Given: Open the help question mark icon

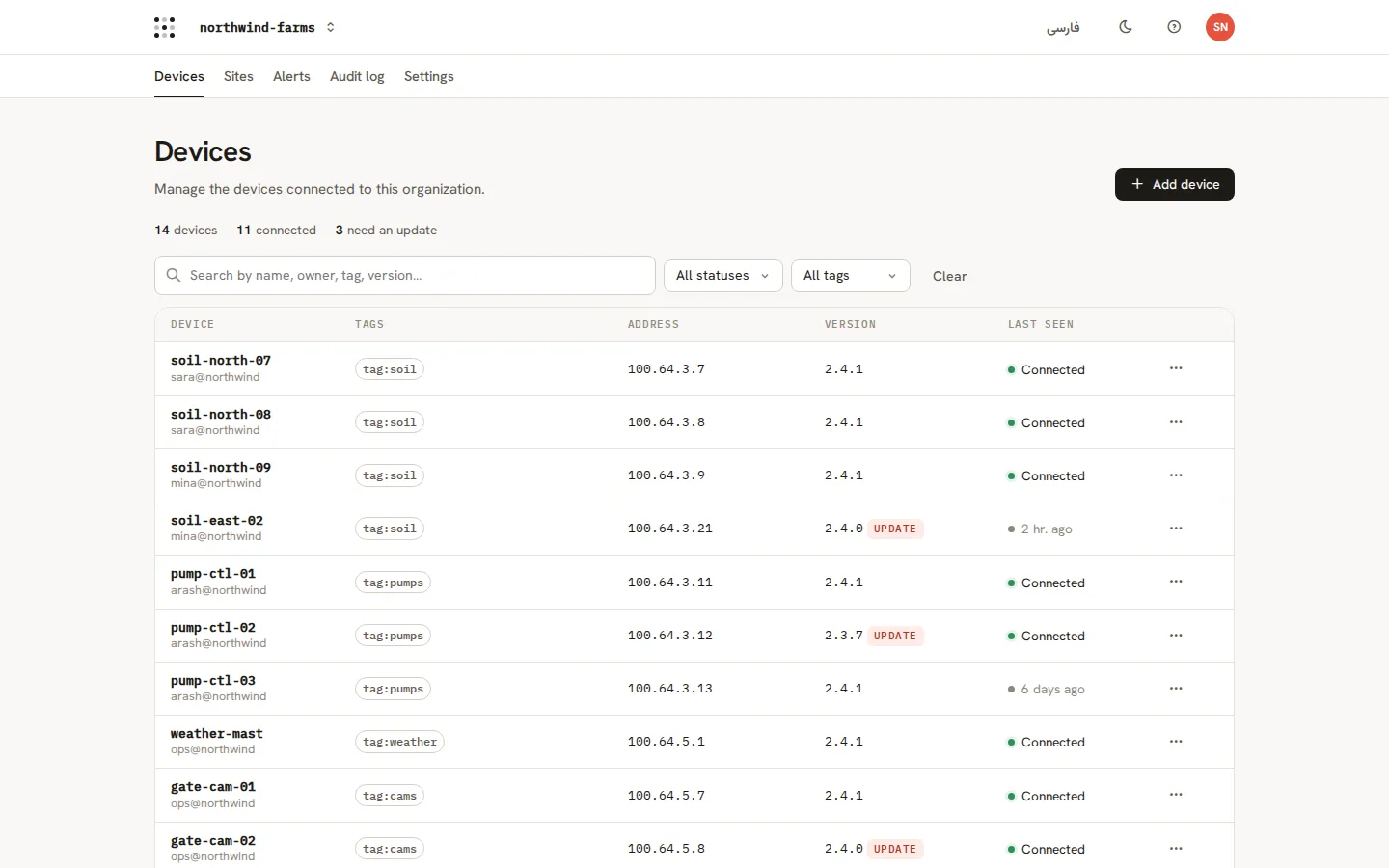Looking at the screenshot, I should (x=1174, y=27).
